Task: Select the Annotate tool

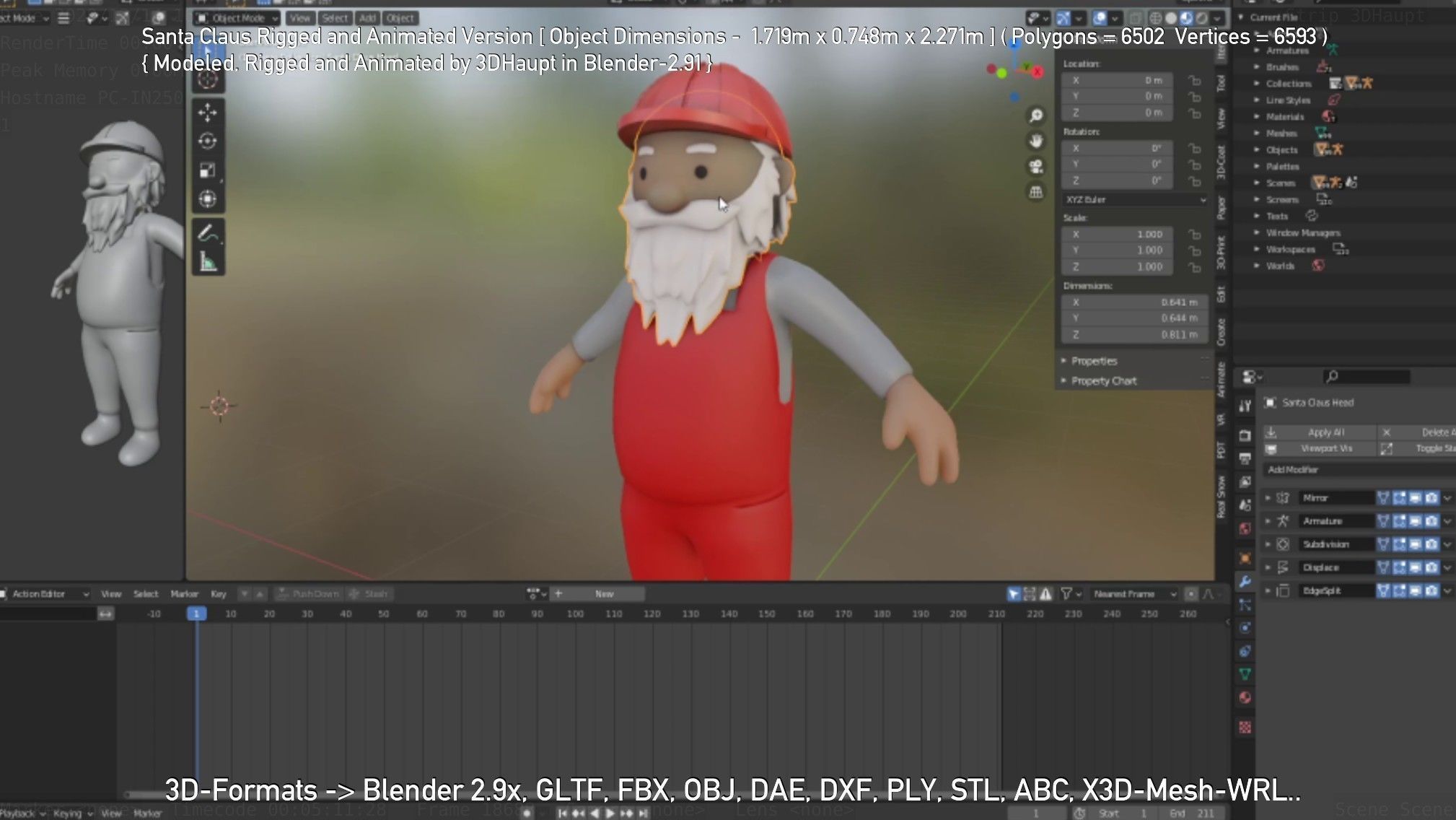Action: point(208,234)
